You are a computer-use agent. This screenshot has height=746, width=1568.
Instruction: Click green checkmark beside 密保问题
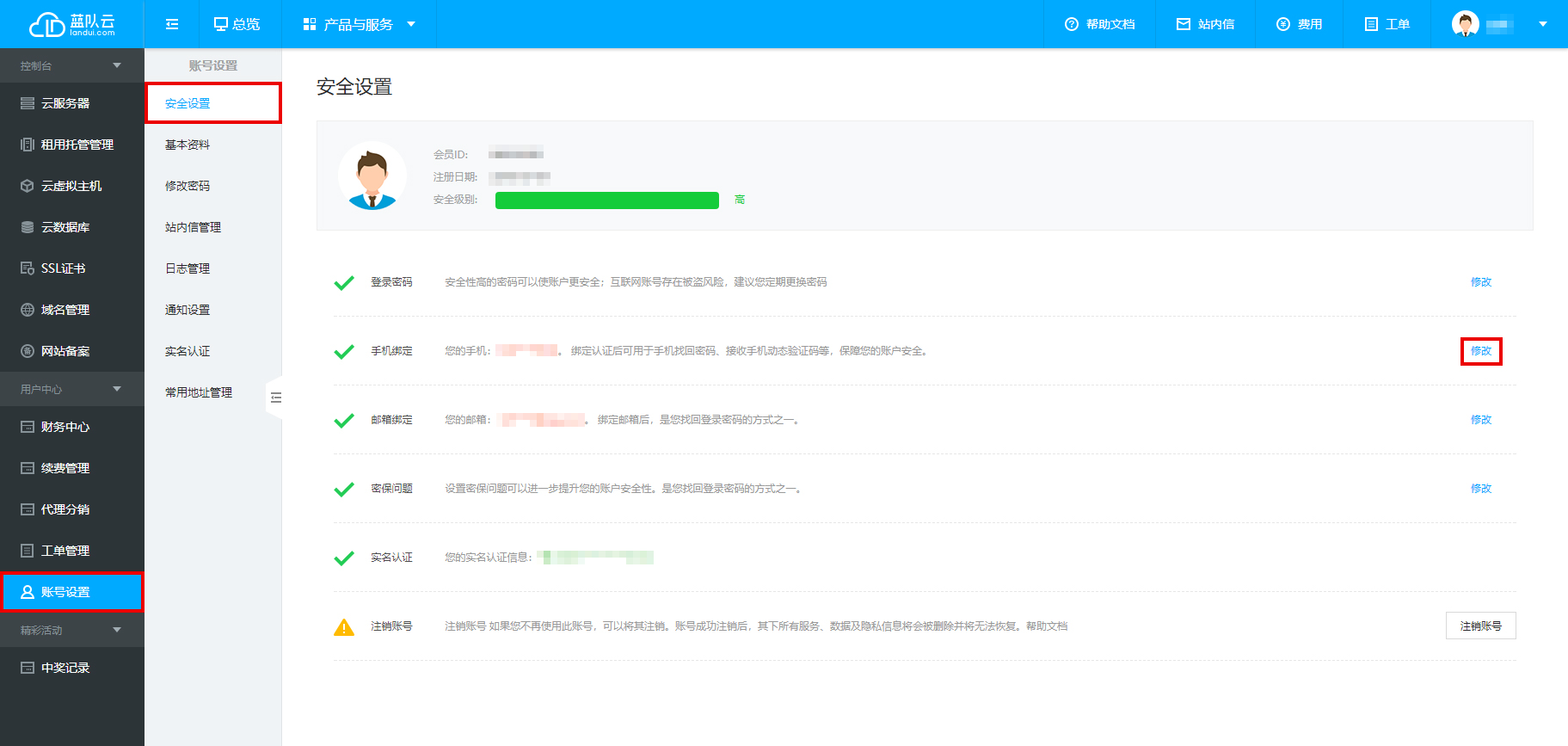(344, 490)
